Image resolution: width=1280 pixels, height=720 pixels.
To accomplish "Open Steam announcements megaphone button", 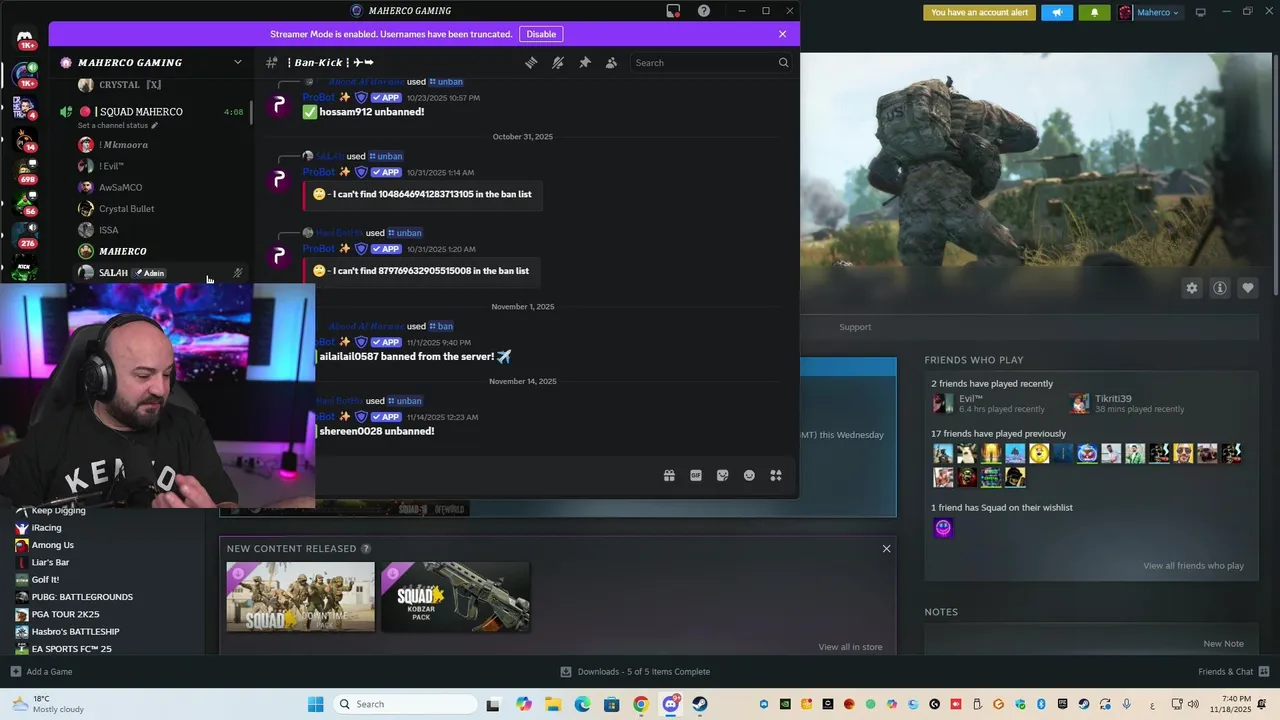I will [x=1056, y=13].
